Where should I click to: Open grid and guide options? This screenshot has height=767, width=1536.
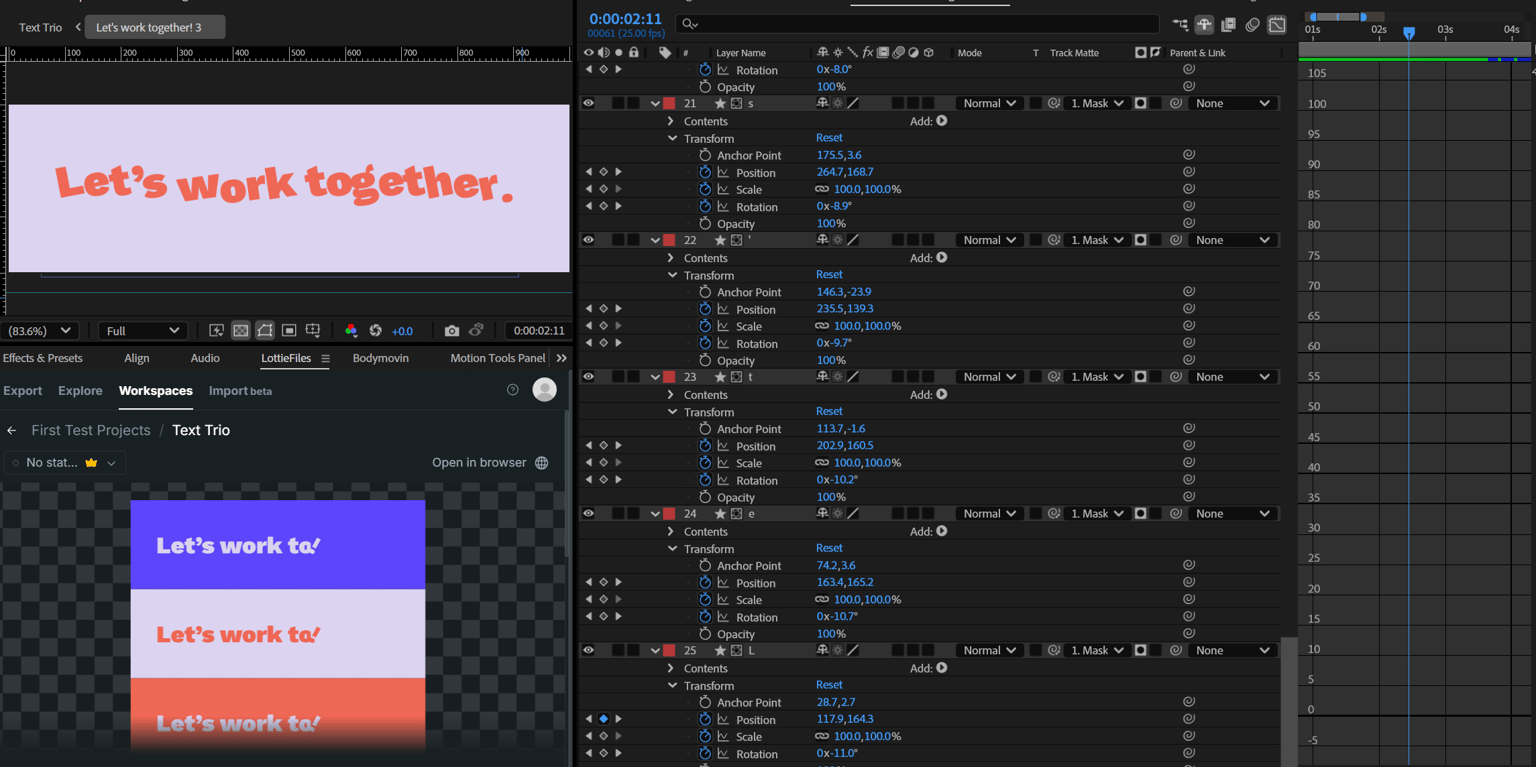[x=313, y=330]
